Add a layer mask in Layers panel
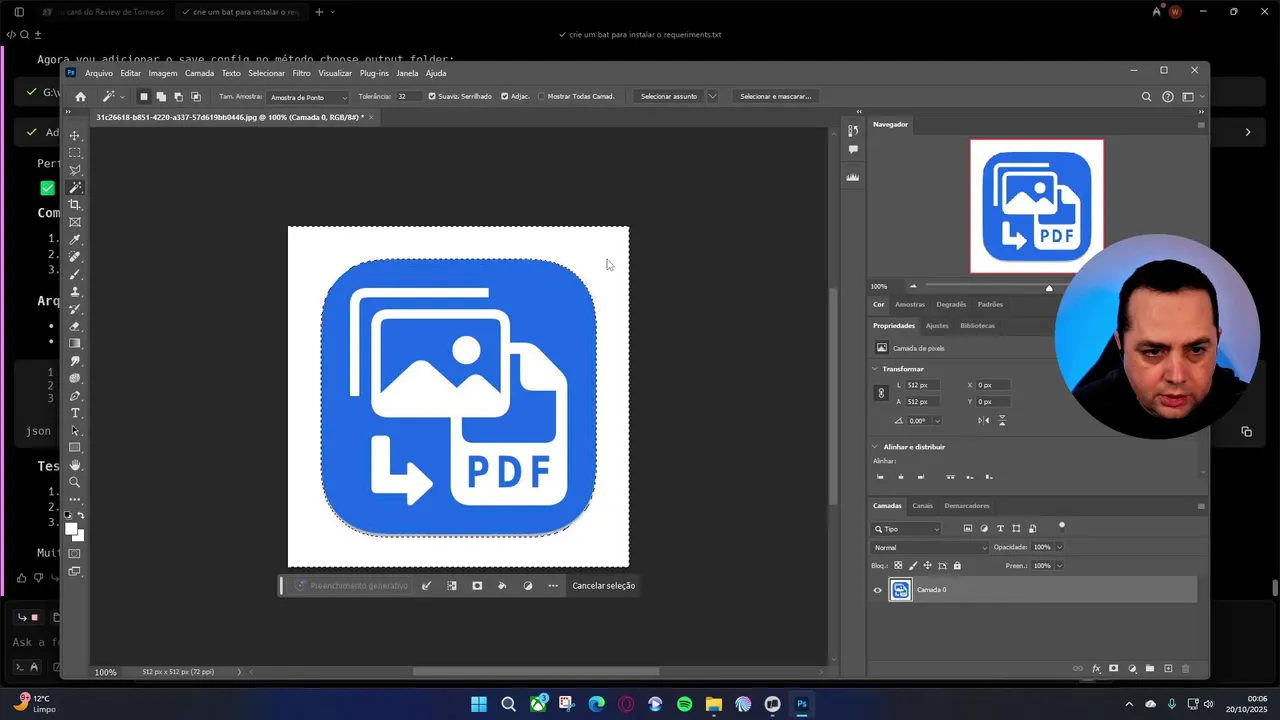Screen dimensions: 1280x720 click(1113, 668)
